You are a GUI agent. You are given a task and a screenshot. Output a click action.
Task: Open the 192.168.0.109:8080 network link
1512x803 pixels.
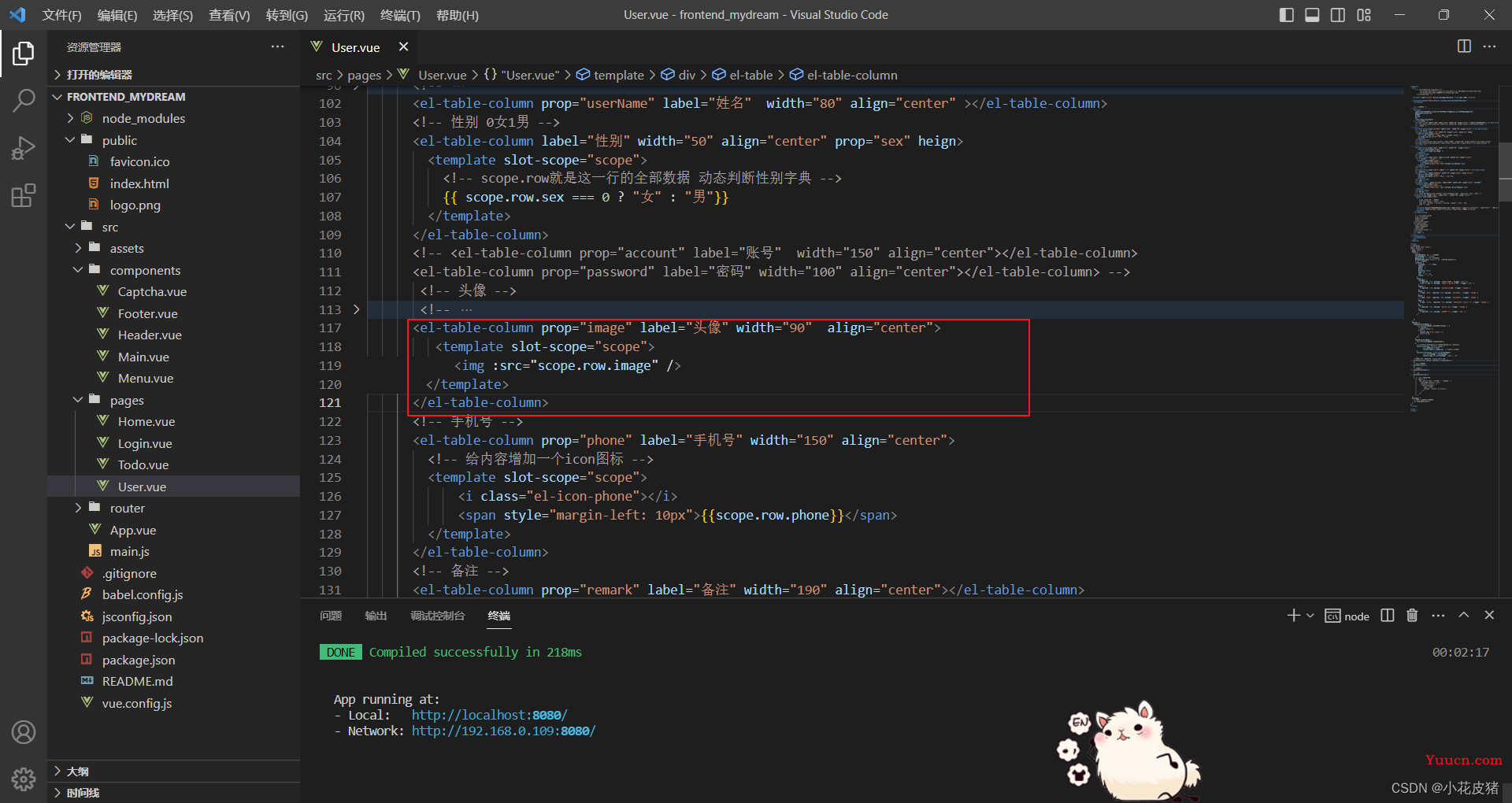click(x=503, y=731)
